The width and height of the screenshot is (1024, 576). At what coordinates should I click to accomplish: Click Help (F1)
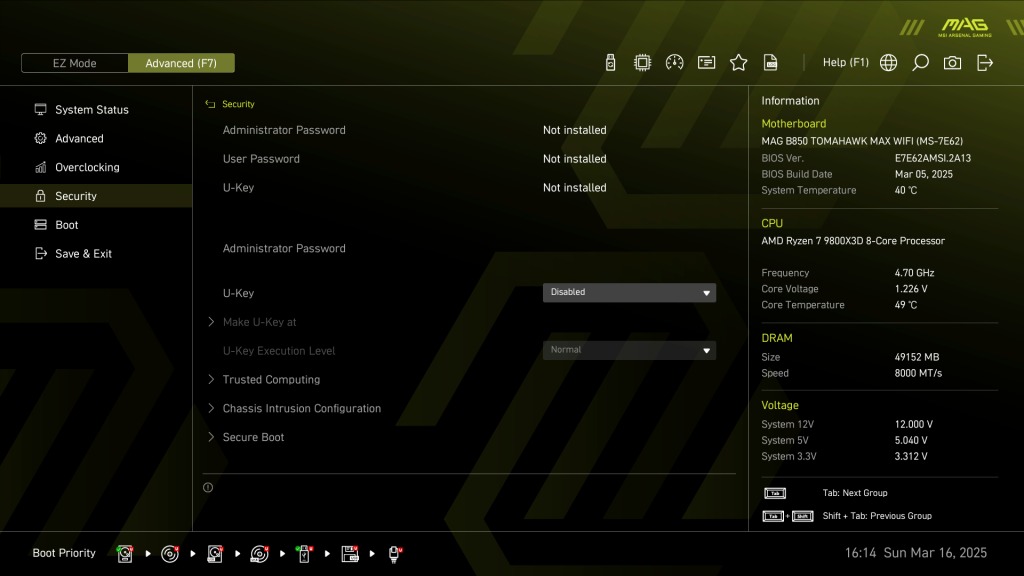click(845, 63)
